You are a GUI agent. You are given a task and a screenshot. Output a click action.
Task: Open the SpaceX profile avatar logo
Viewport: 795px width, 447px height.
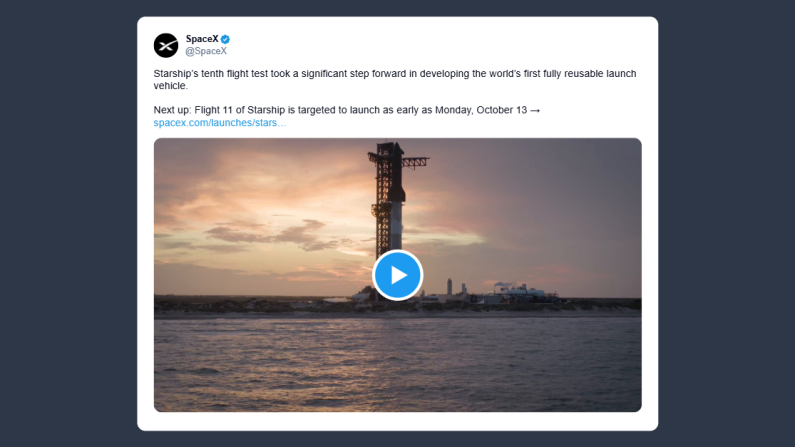(x=166, y=45)
